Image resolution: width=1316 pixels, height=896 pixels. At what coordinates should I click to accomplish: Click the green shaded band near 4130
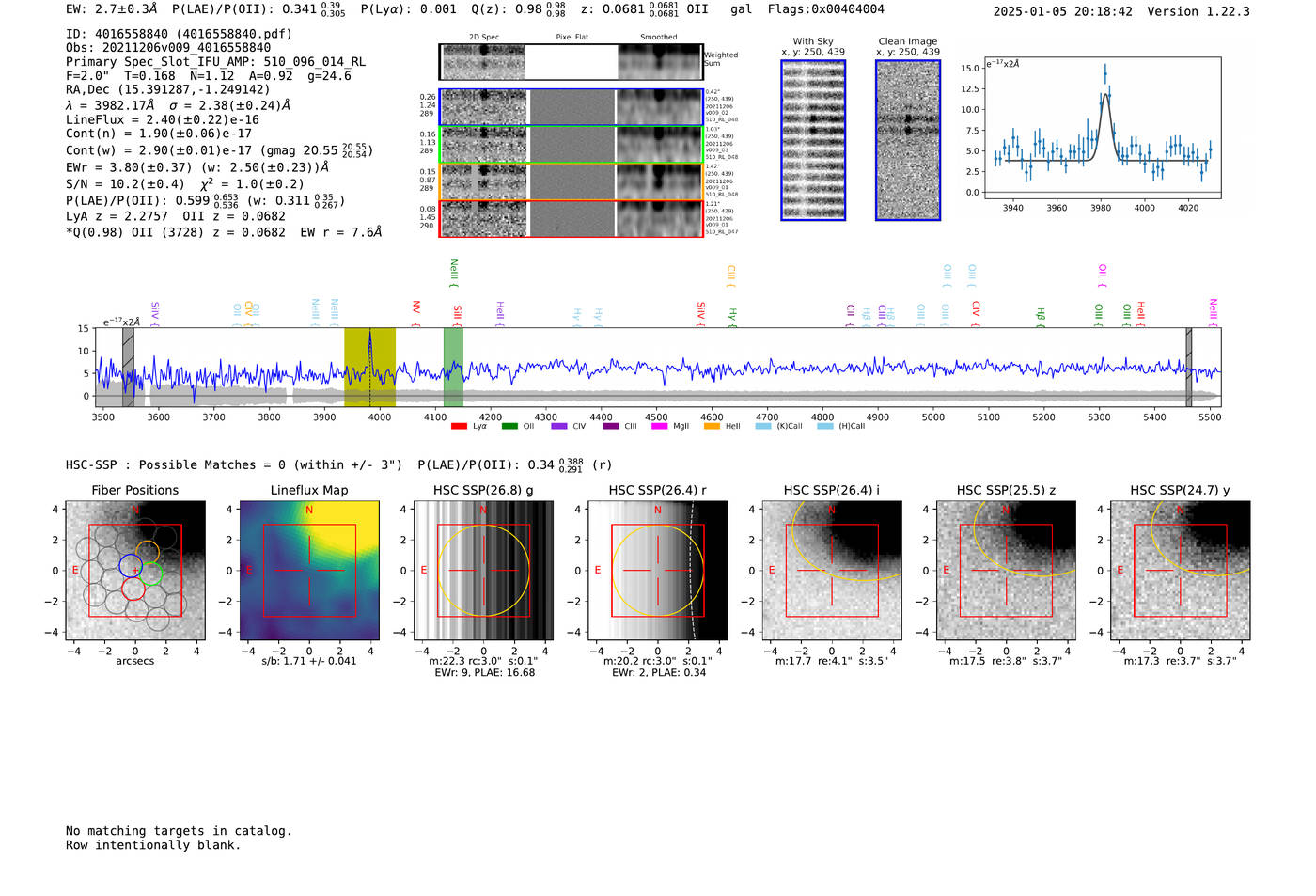(x=453, y=368)
